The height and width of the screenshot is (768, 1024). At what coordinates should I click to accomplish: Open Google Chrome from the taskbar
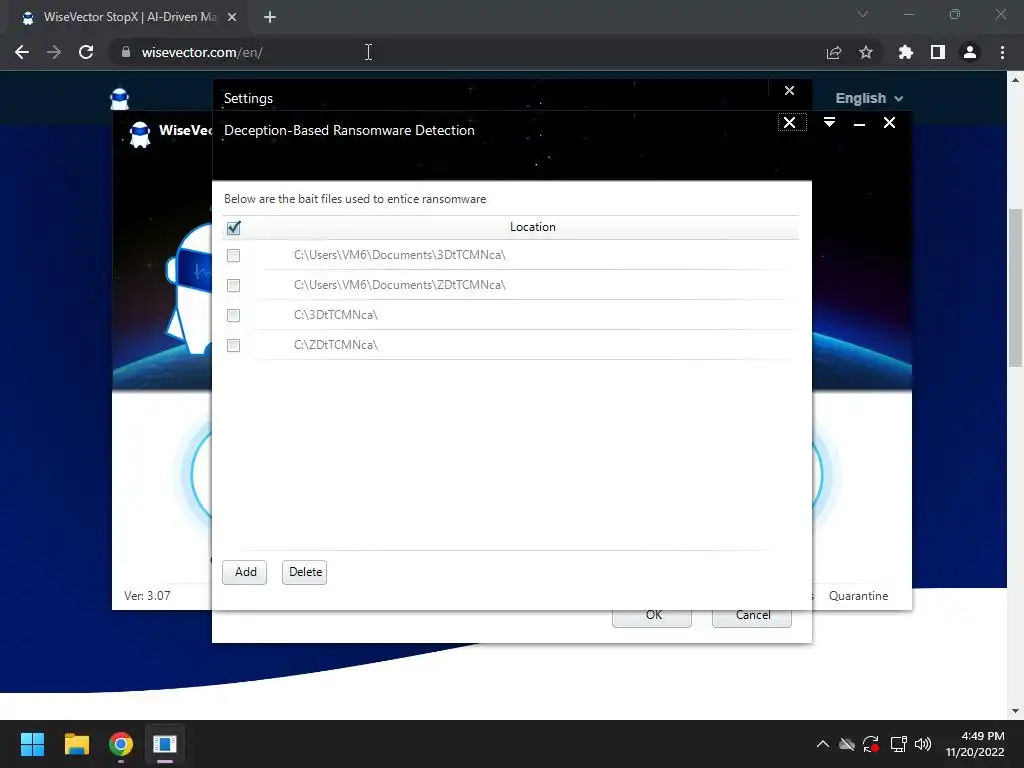click(x=121, y=744)
